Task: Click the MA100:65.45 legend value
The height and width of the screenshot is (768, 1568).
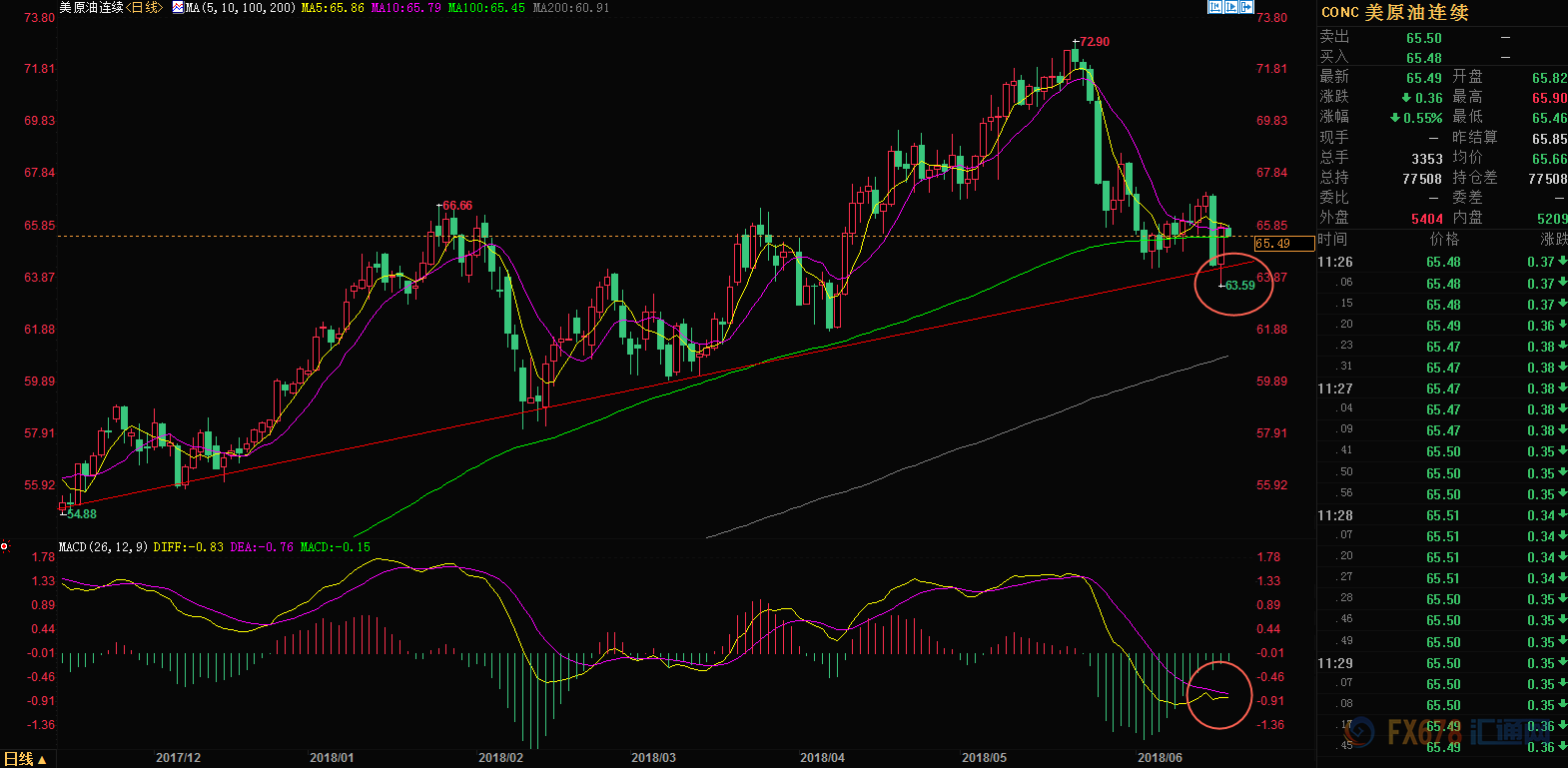Action: pyautogui.click(x=486, y=8)
